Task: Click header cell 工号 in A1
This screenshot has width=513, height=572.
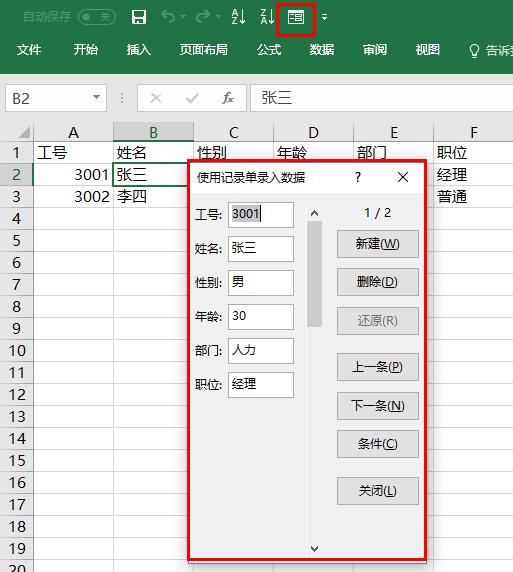Action: pos(73,152)
